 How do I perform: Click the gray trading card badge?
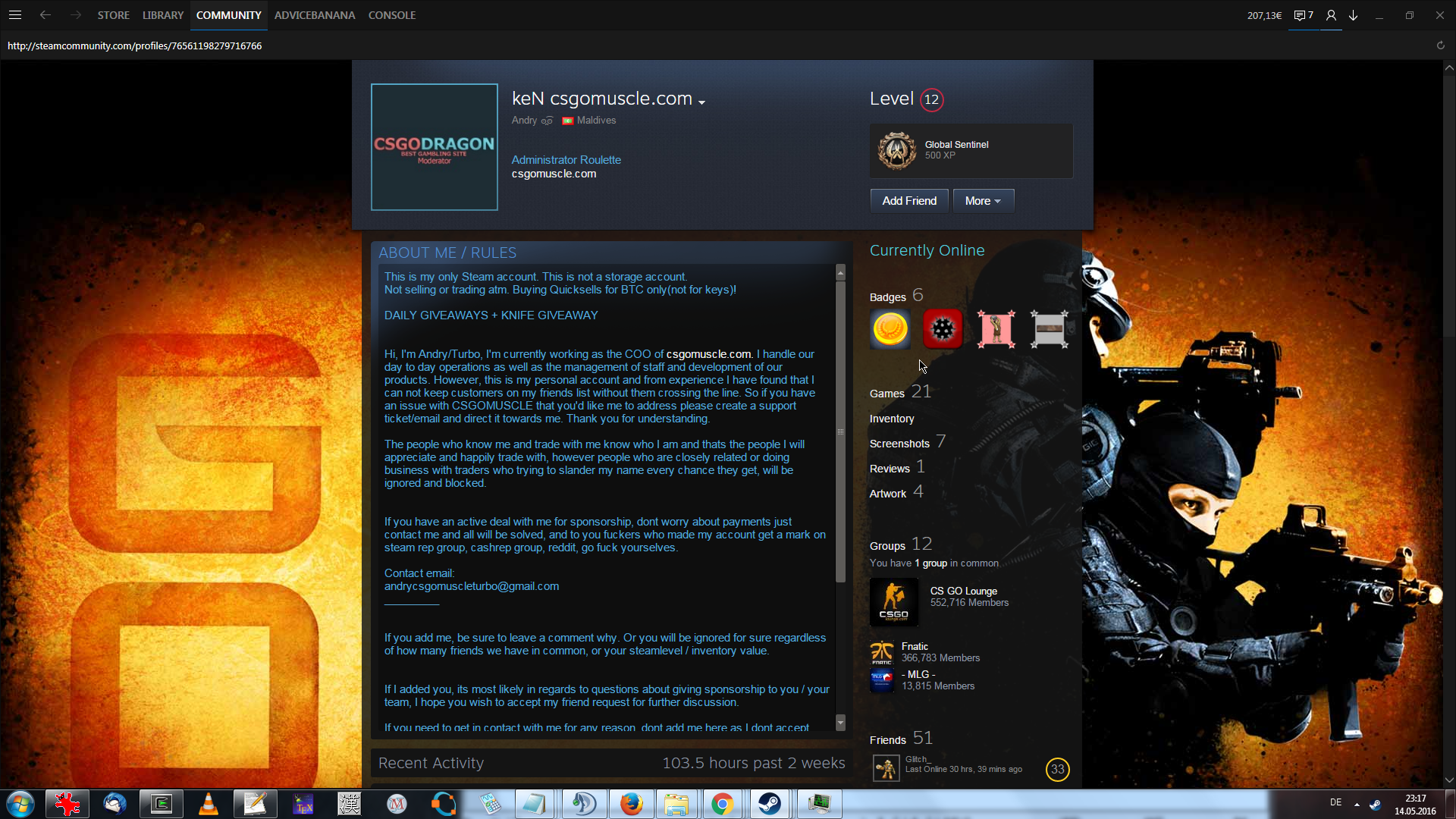coord(1050,329)
